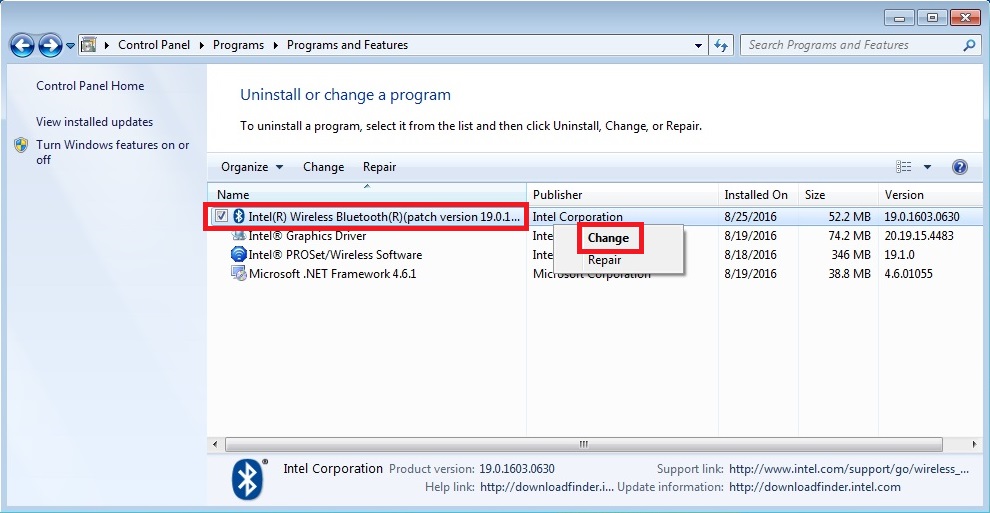
Task: Click the Microsoft .NET Framework icon
Action: point(239,273)
